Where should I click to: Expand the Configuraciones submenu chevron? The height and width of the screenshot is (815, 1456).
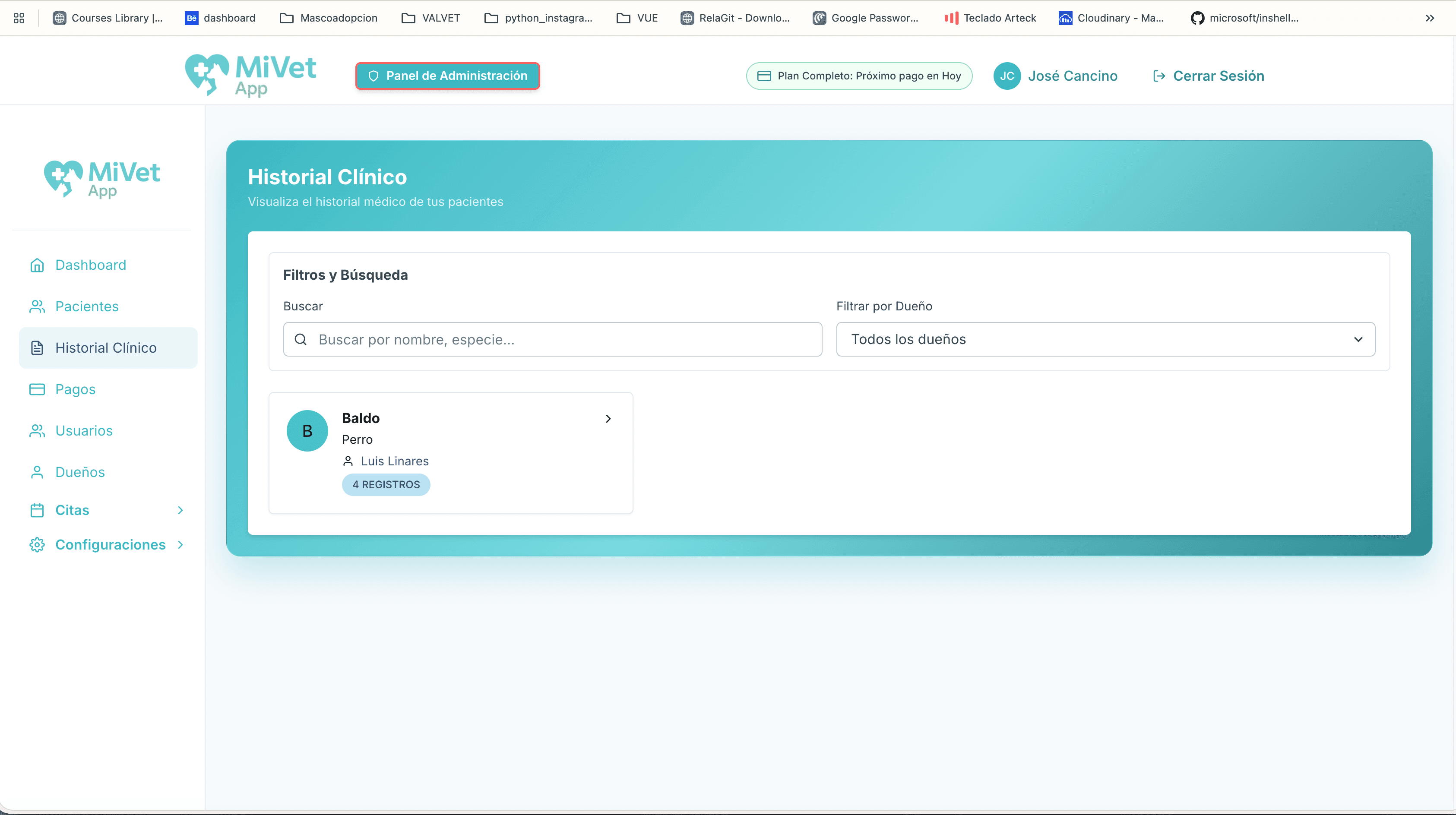[180, 545]
